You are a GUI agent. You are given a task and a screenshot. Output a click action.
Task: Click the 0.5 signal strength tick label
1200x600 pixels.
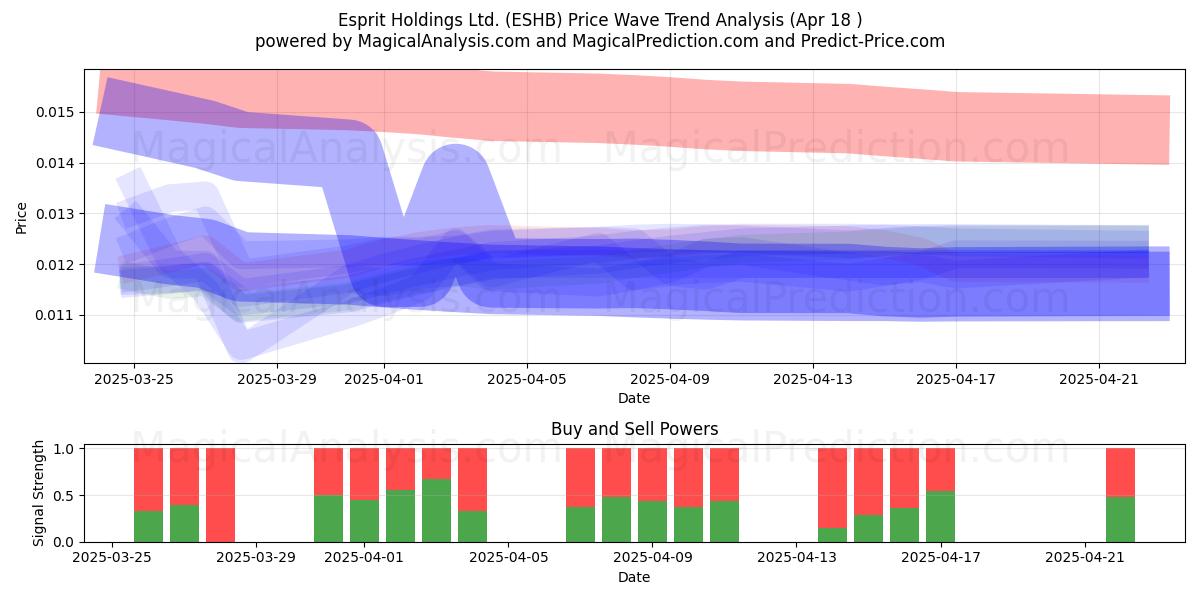pyautogui.click(x=64, y=496)
